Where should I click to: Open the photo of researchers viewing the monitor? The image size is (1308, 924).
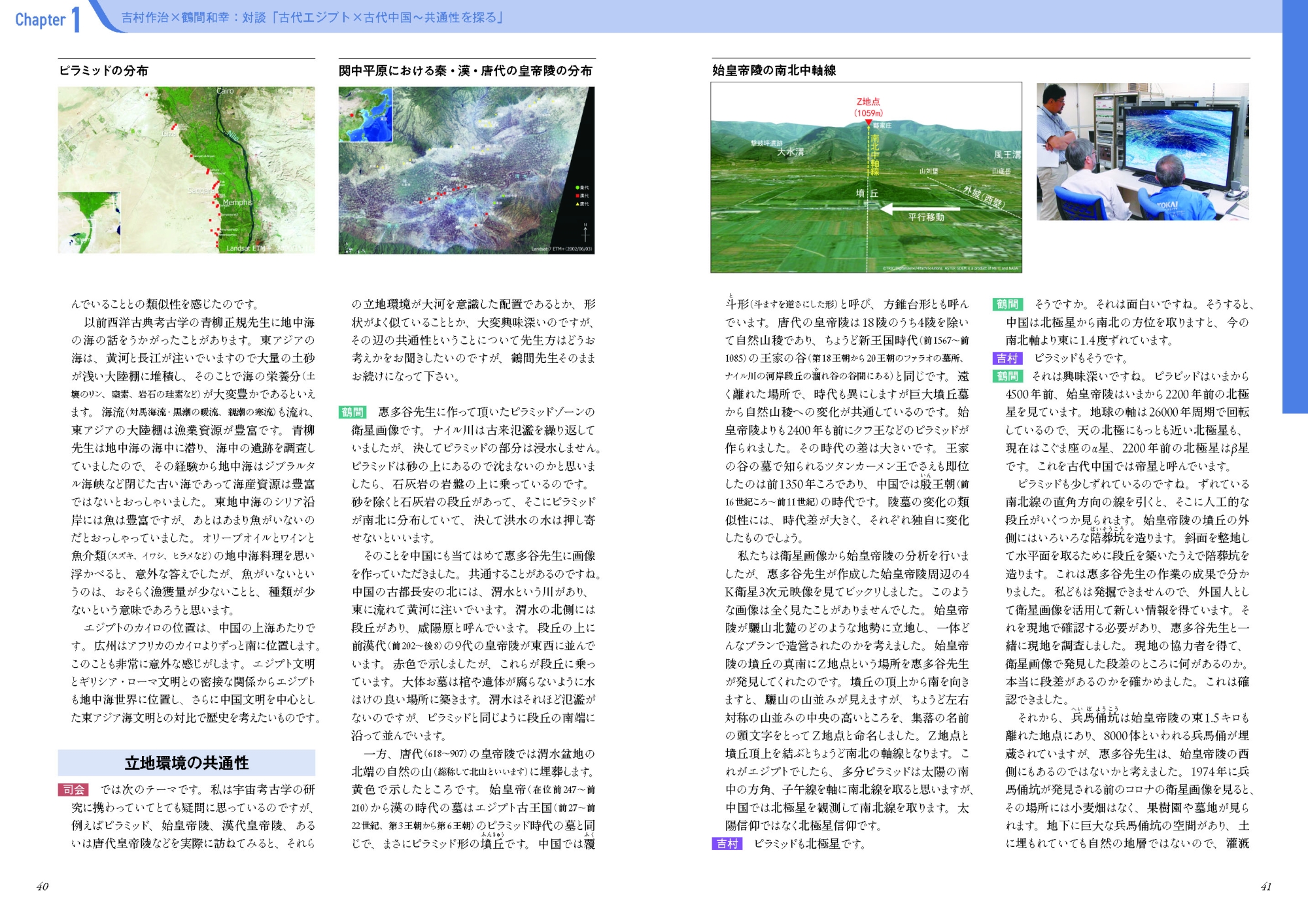(x=1143, y=151)
